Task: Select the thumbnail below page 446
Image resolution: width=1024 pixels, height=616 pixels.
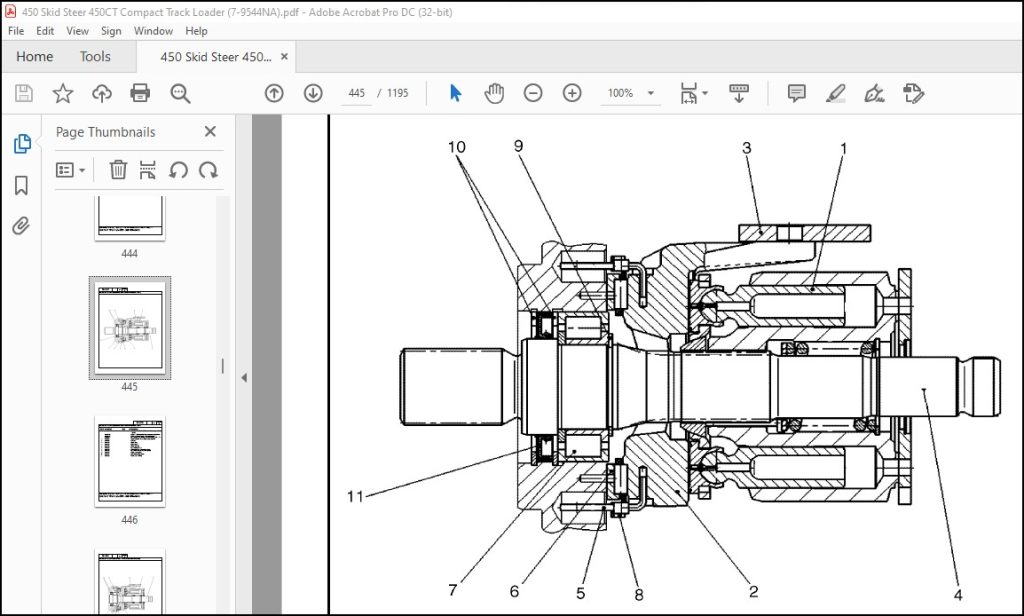Action: tap(130, 581)
